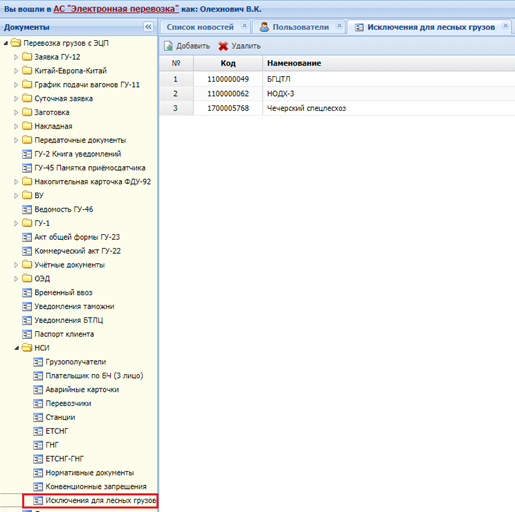The image size is (515, 512).
Task: Switch to the Список новостей tab
Action: (200, 27)
